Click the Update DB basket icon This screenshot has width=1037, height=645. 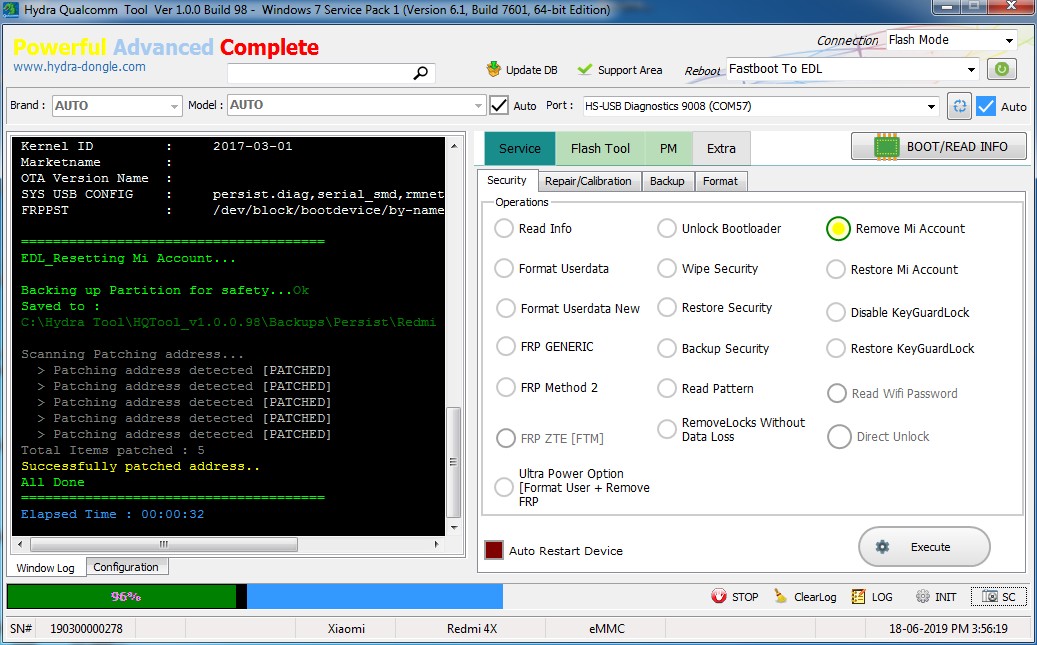[x=493, y=69]
